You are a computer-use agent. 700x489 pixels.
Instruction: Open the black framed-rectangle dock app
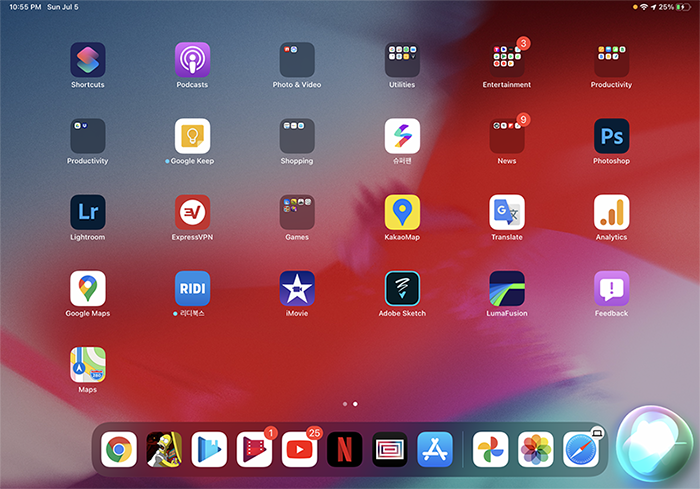point(389,449)
